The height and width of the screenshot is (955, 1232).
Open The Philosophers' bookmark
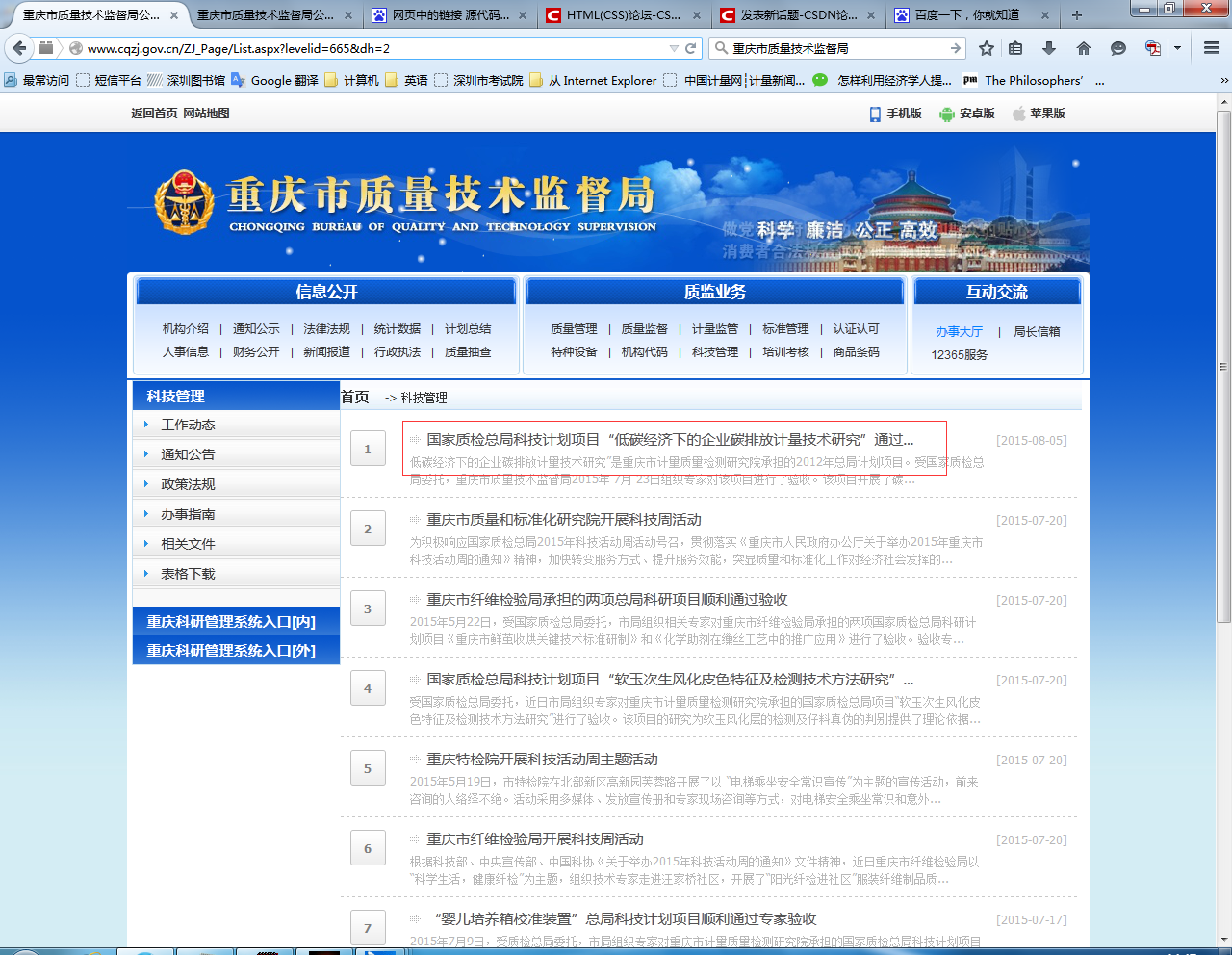click(x=1023, y=81)
